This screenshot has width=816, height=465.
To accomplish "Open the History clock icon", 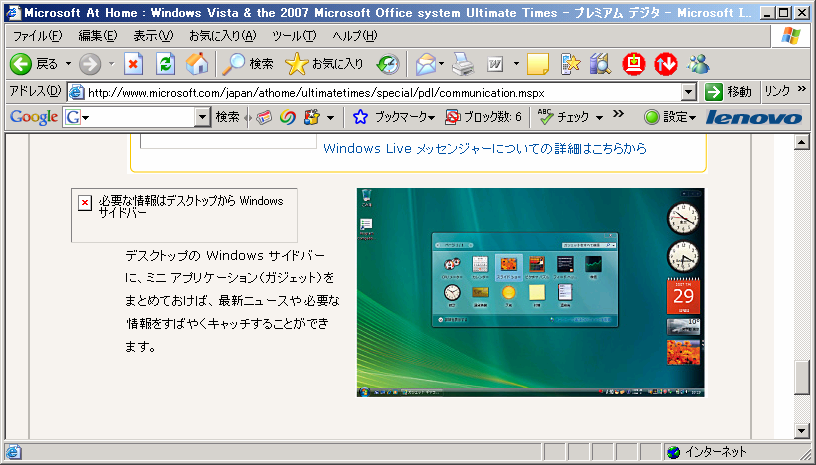I will [388, 64].
